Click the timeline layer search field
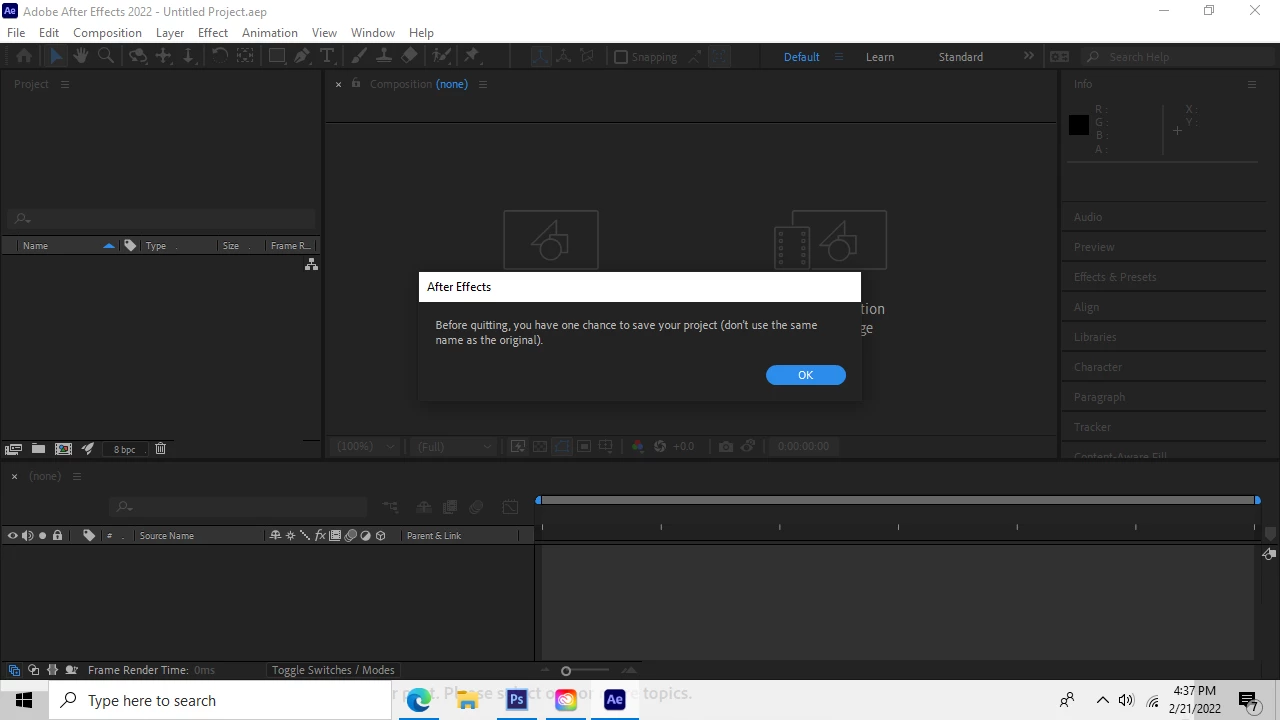The height and width of the screenshot is (720, 1280). [240, 507]
